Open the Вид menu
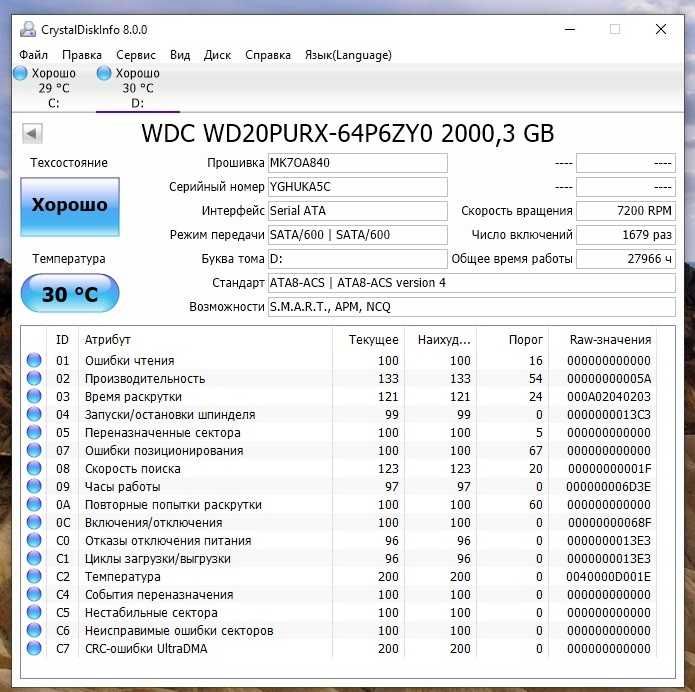 coord(180,55)
